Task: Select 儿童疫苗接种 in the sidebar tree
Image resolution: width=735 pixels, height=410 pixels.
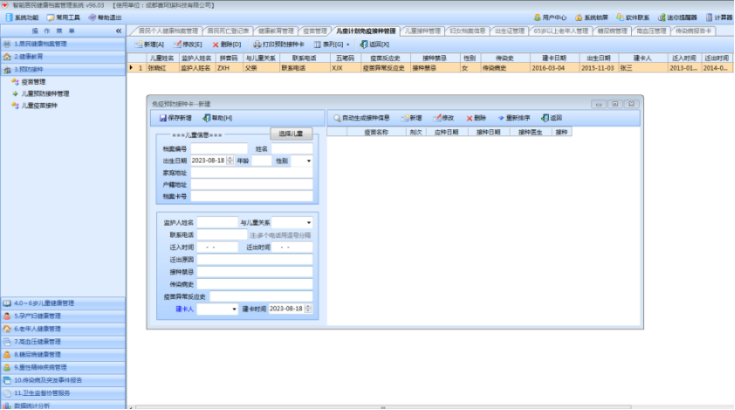Action: coord(39,105)
